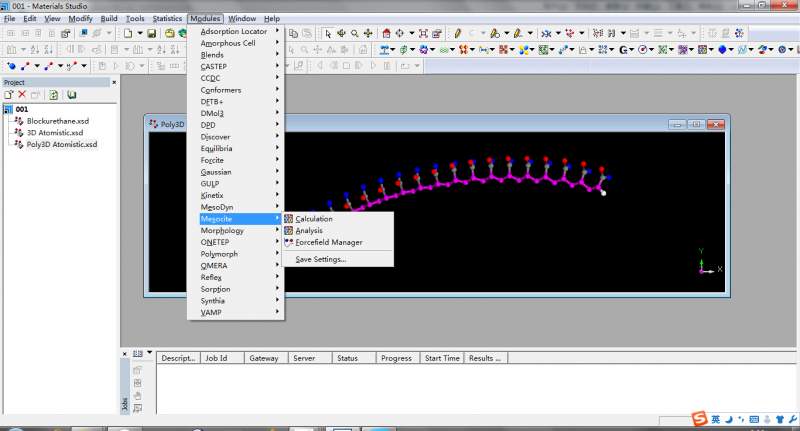Open the Jobs panel view dropdown arrow

coord(149,352)
